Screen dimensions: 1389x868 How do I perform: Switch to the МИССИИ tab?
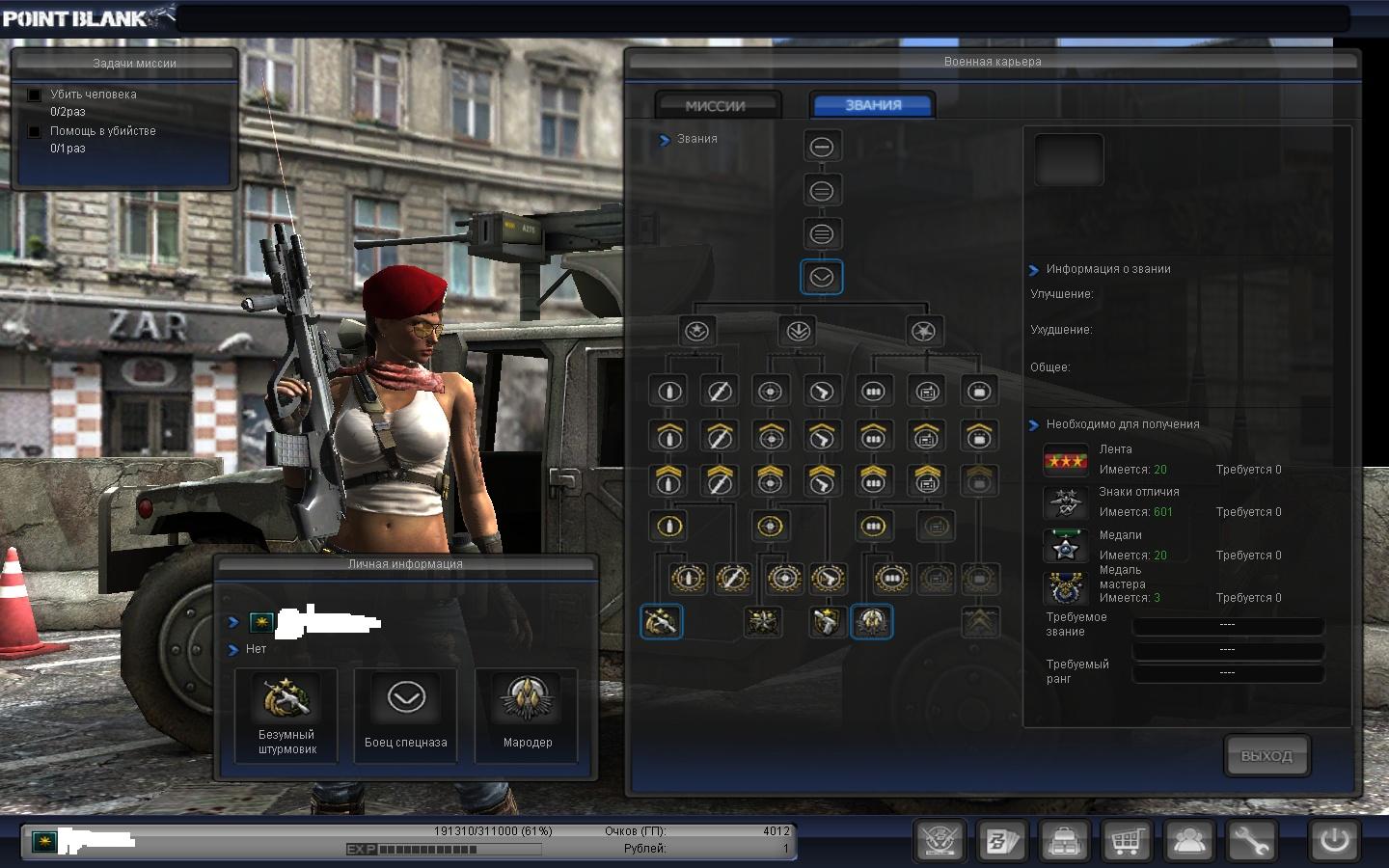click(x=717, y=105)
